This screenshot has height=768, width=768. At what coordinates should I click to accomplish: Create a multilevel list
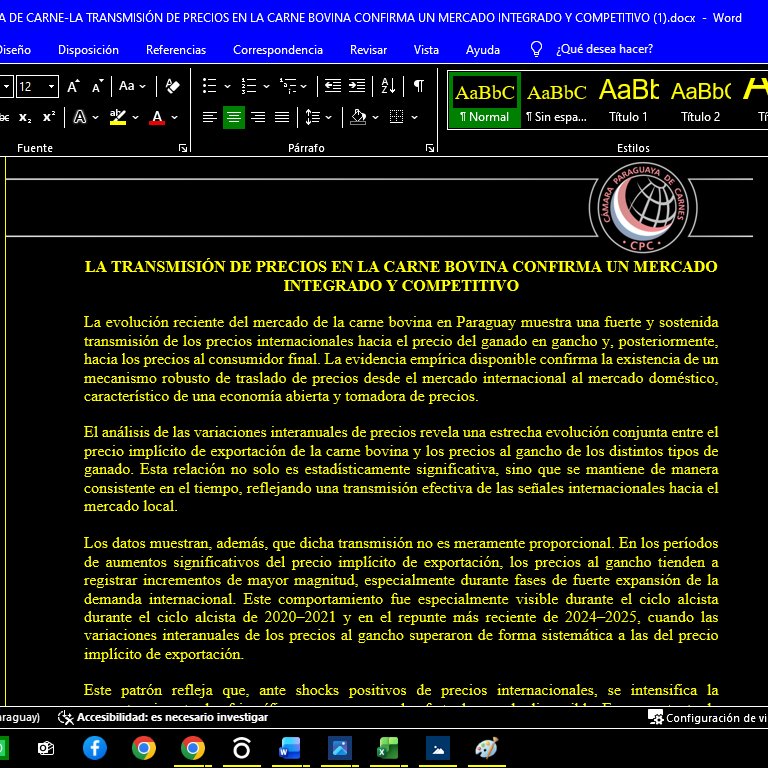tap(288, 87)
